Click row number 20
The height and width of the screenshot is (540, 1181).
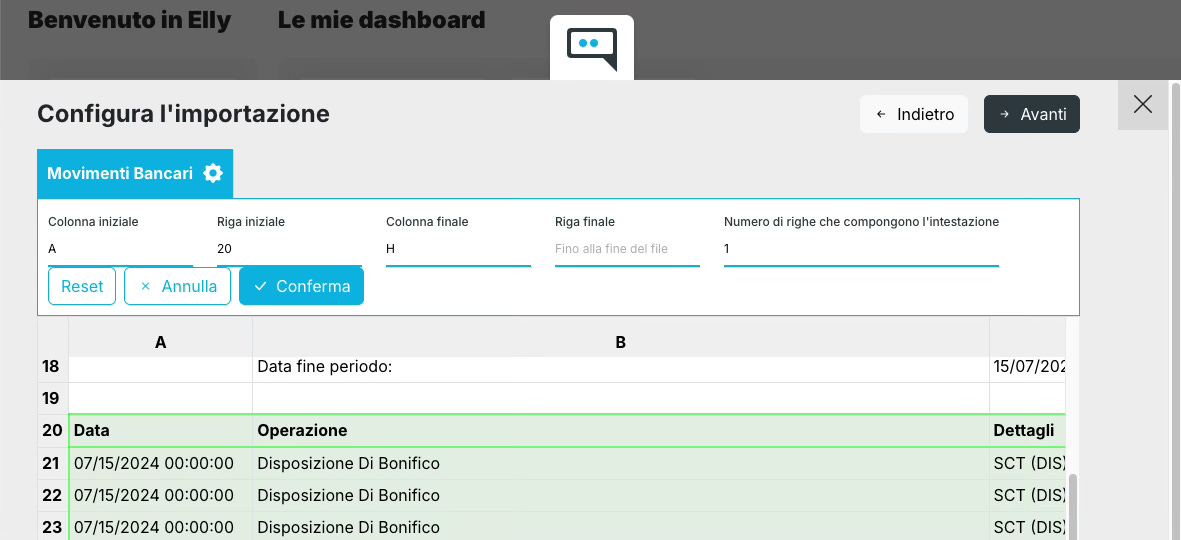[x=53, y=430]
